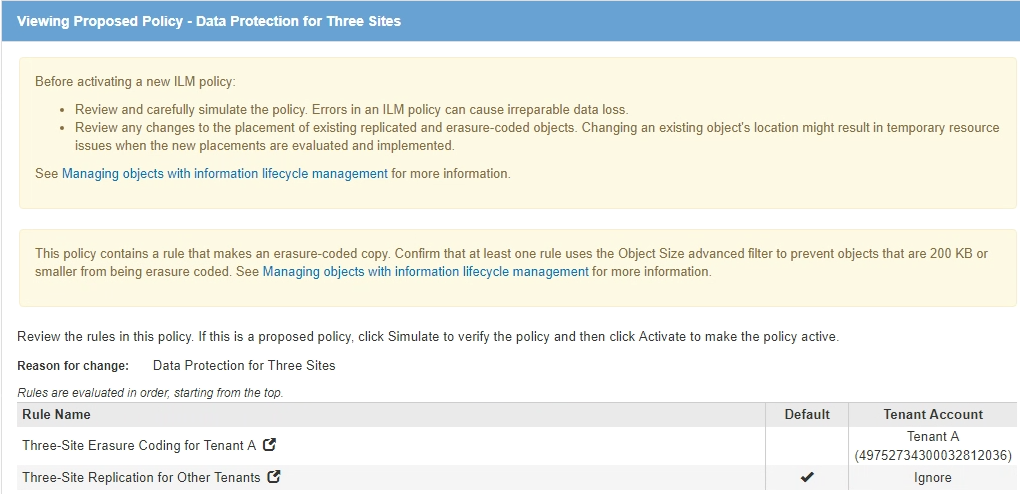Open external link icon for Replication rule
Viewport: 1020px width, 494px height.
point(274,477)
